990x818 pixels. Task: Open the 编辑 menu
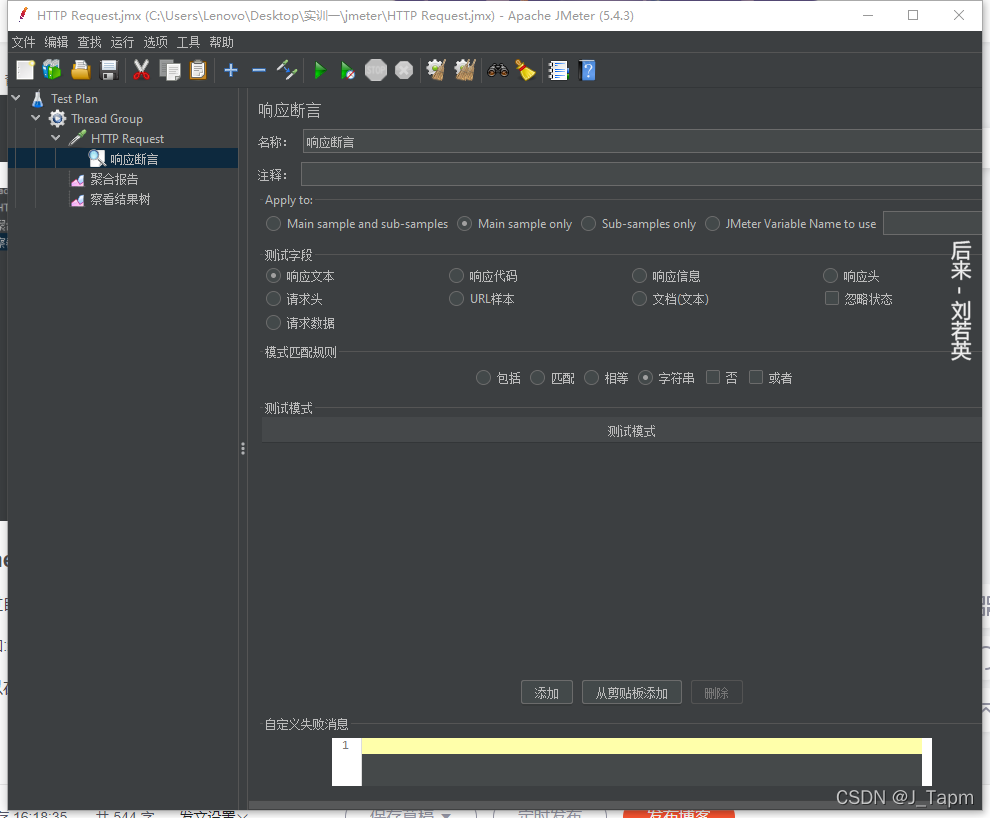pos(56,42)
